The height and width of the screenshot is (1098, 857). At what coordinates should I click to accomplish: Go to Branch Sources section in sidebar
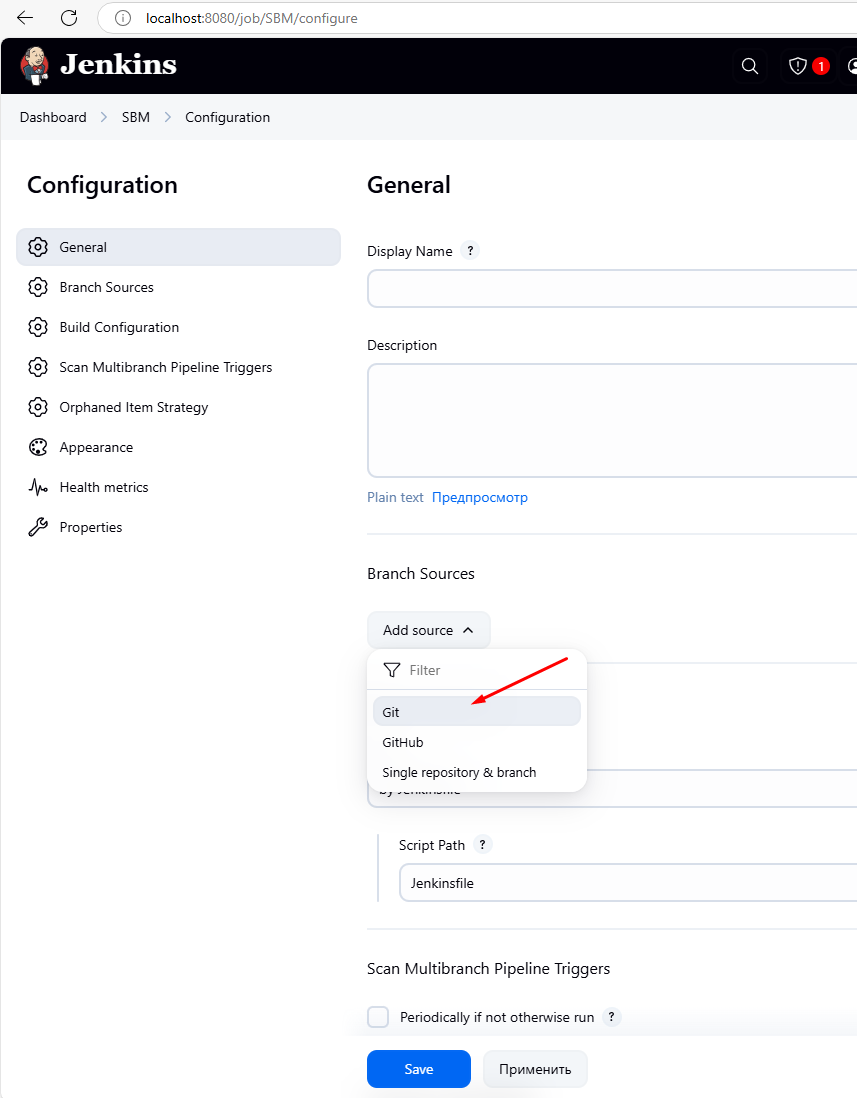pyautogui.click(x=106, y=287)
